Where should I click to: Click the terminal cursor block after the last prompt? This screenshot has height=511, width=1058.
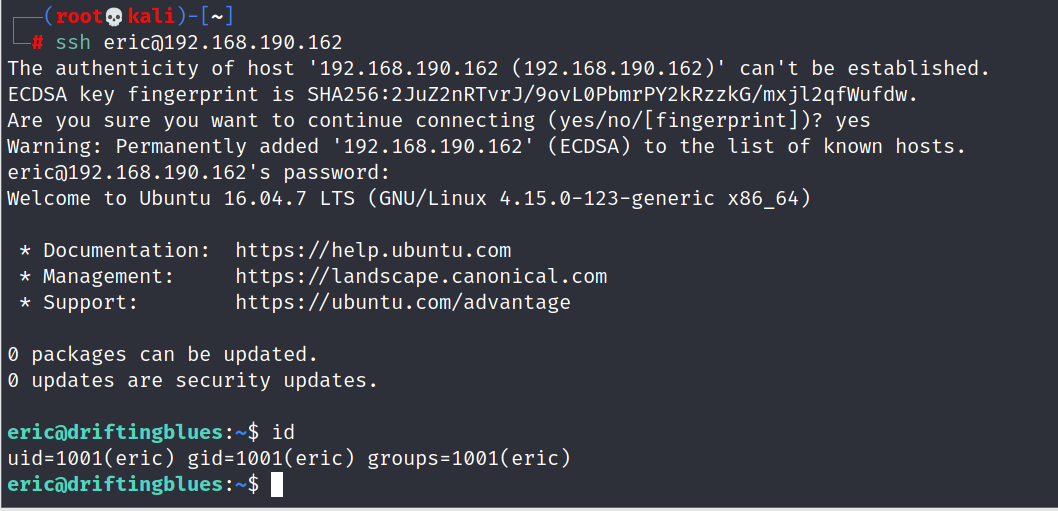click(277, 485)
